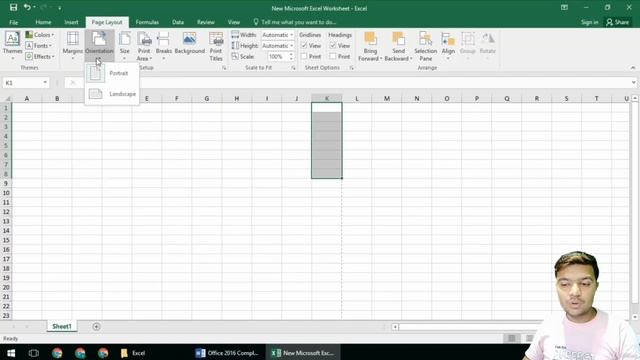
Task: Click the Select All corner button
Action: (x=6, y=98)
